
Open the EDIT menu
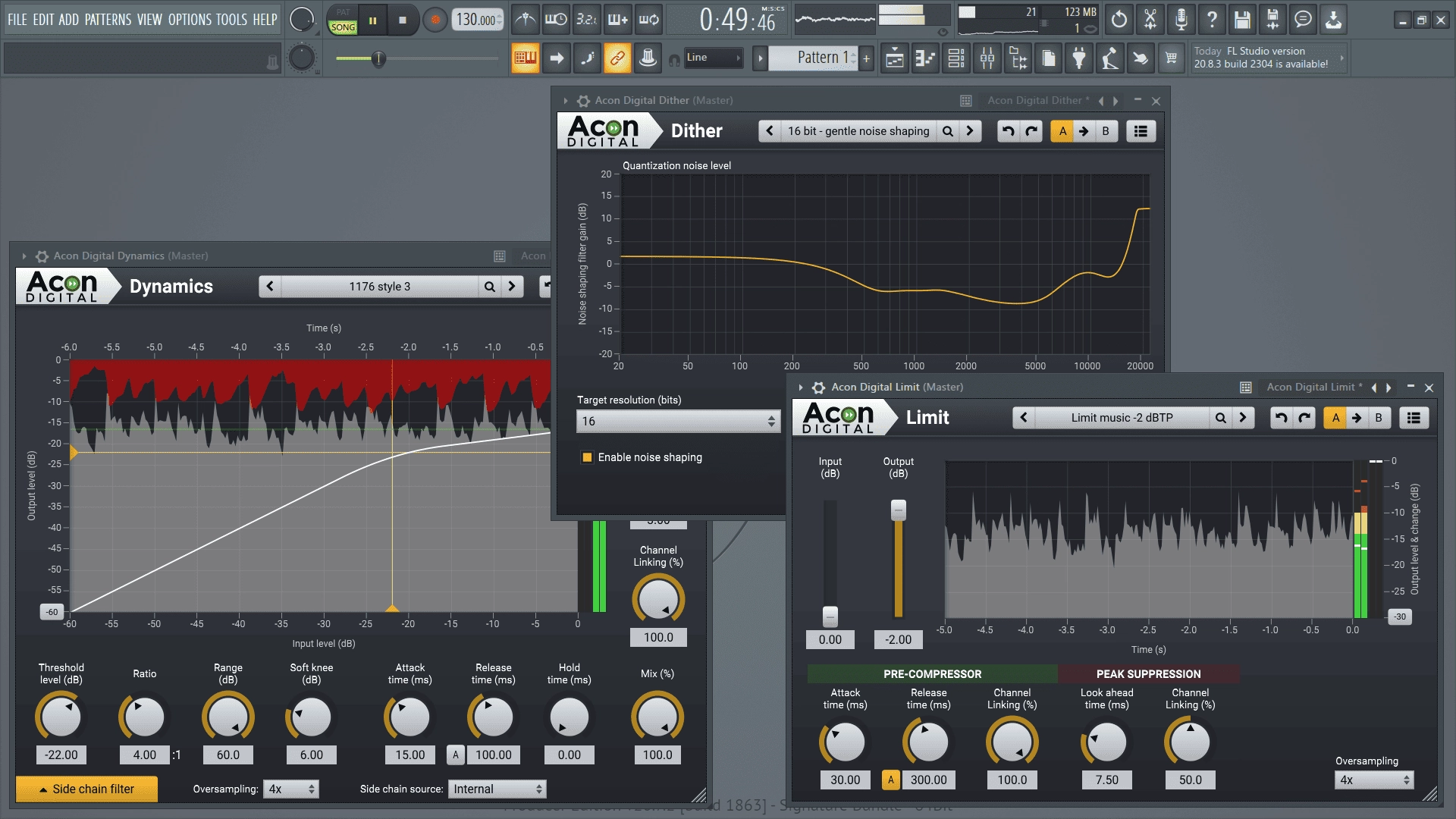(43, 20)
